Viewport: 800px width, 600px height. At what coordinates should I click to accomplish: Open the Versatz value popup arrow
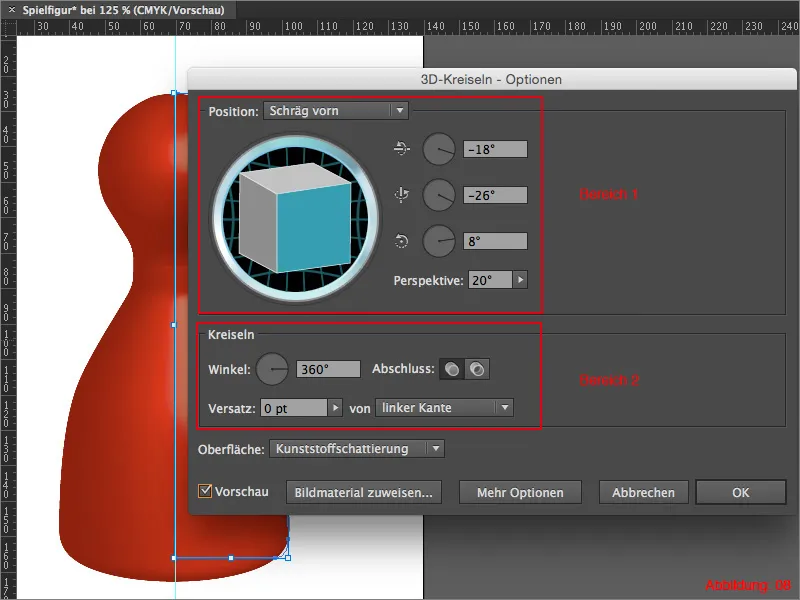(x=335, y=408)
